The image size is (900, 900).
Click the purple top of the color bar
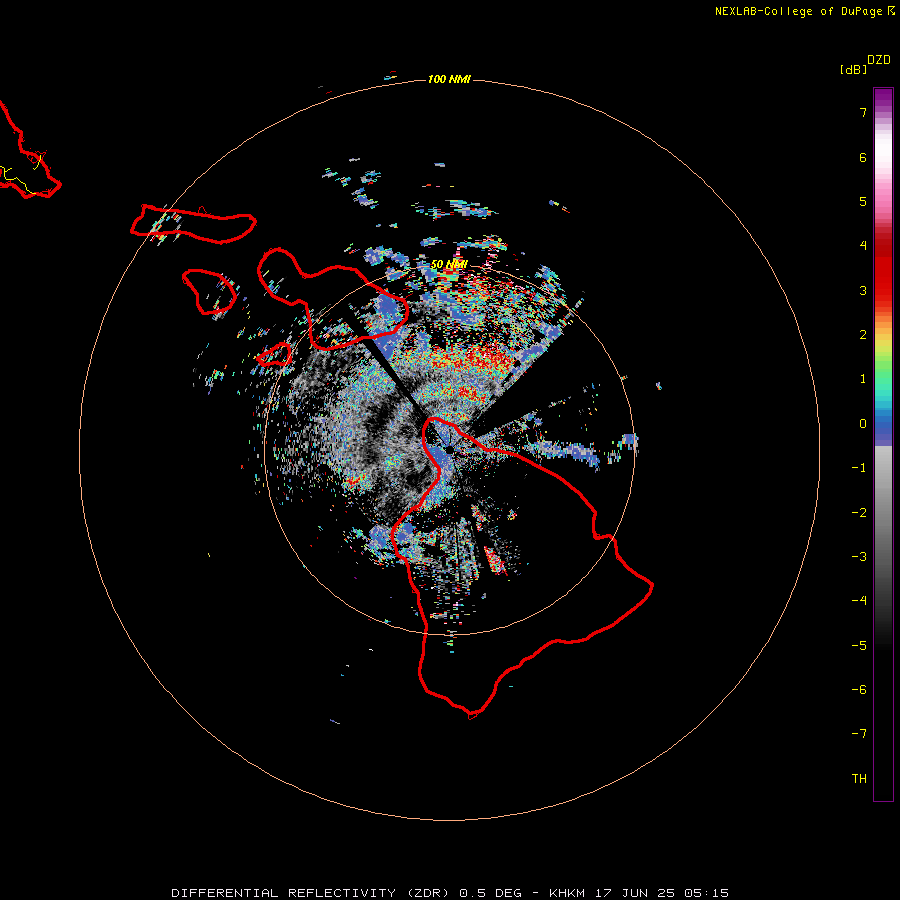[x=883, y=98]
